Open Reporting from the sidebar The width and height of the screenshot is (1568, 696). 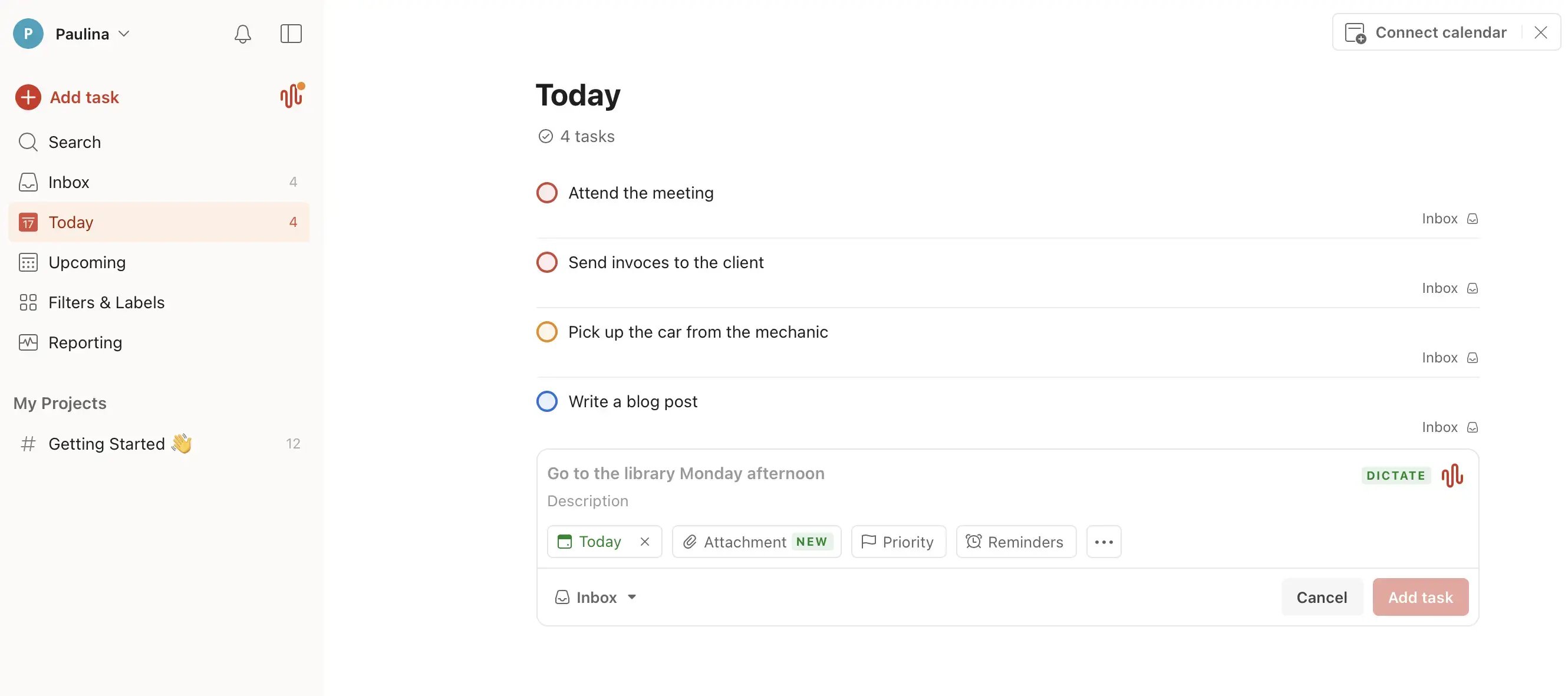coord(85,342)
